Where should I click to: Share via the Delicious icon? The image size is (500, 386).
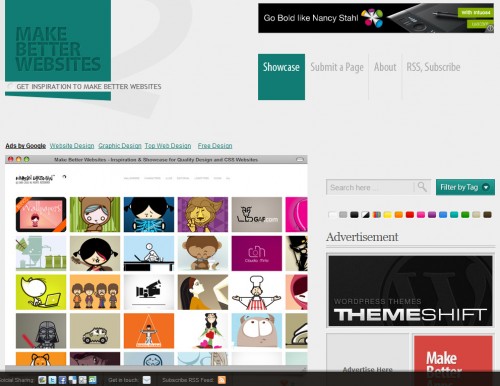pyautogui.click(x=72, y=380)
